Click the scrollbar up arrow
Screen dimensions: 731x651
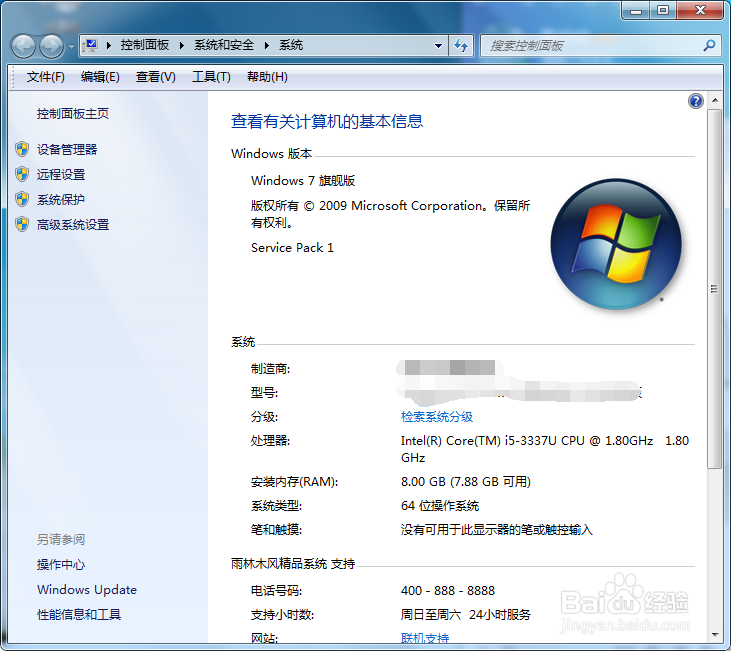714,100
